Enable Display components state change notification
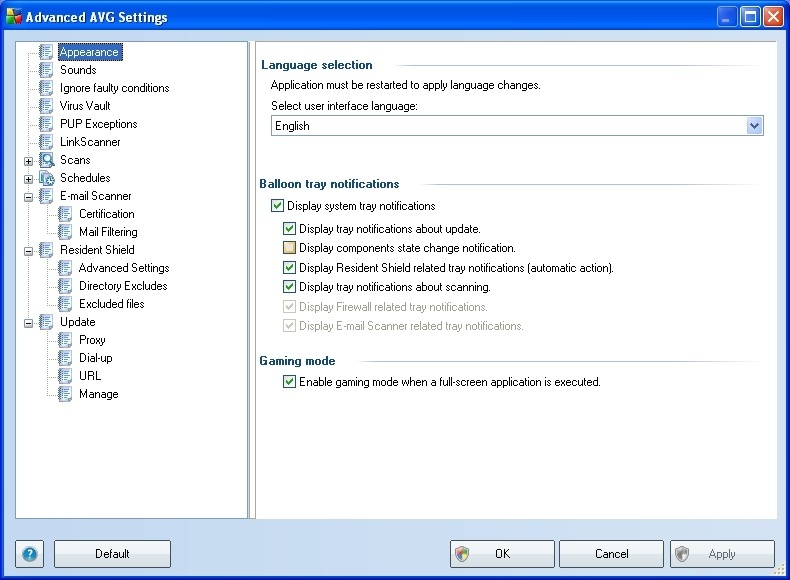The image size is (790, 580). [x=289, y=248]
